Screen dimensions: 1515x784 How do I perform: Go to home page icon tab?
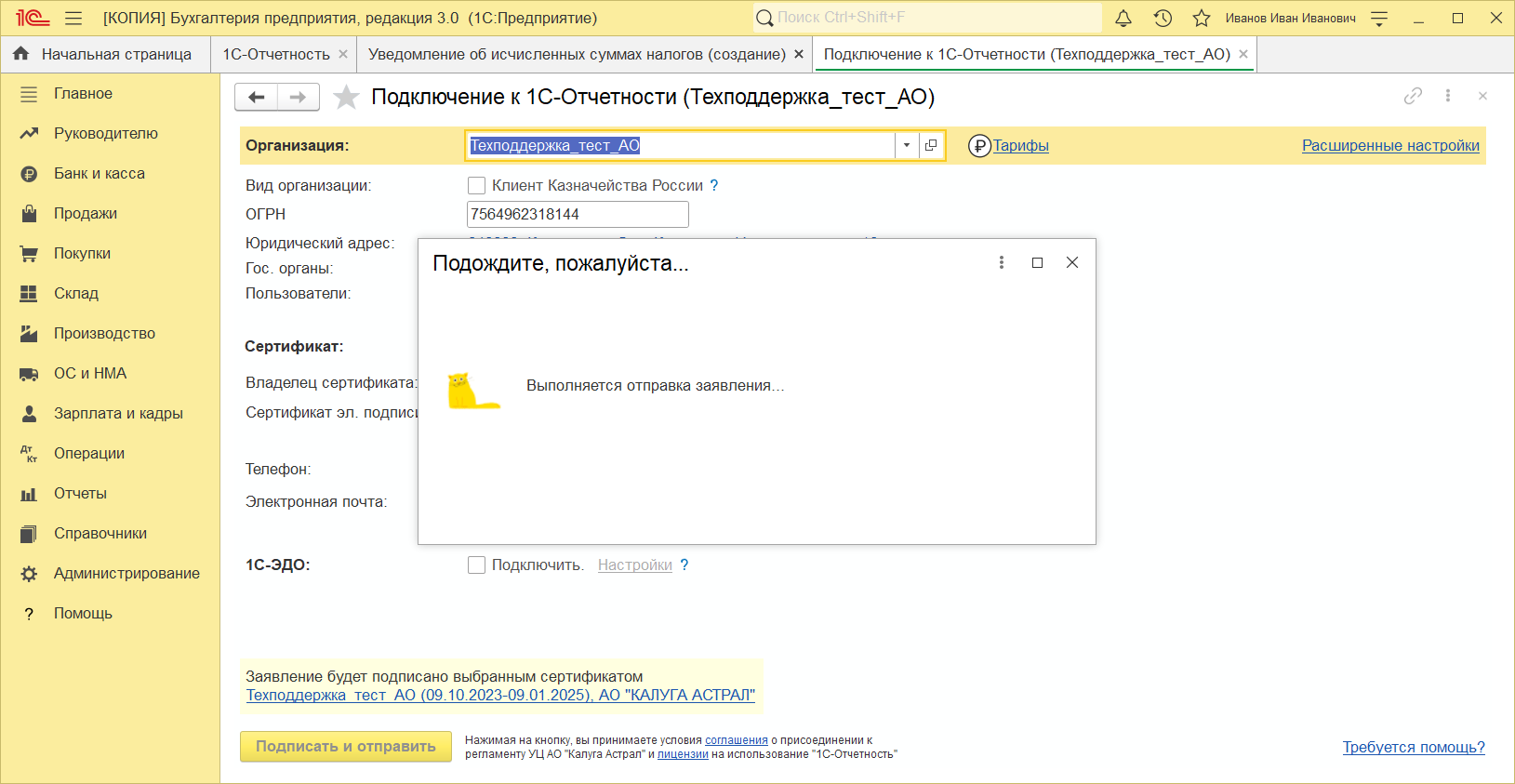(x=21, y=54)
